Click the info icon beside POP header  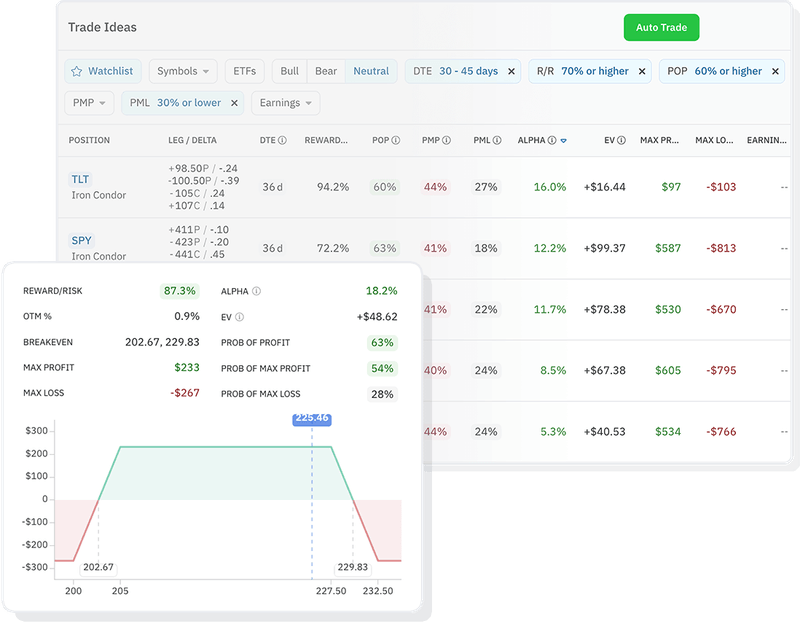395,141
